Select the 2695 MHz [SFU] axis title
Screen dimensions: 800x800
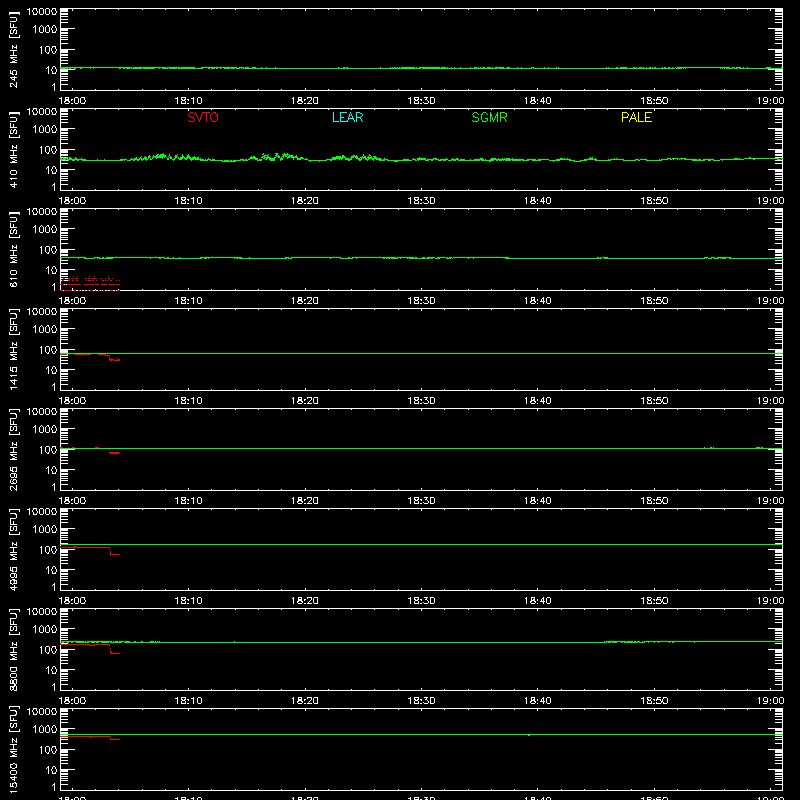[13, 449]
